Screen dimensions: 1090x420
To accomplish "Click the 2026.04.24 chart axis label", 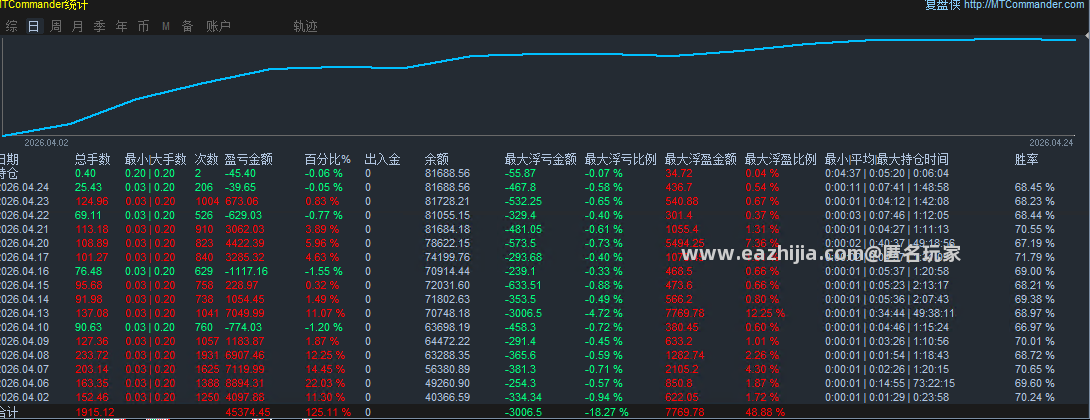I will point(1052,142).
